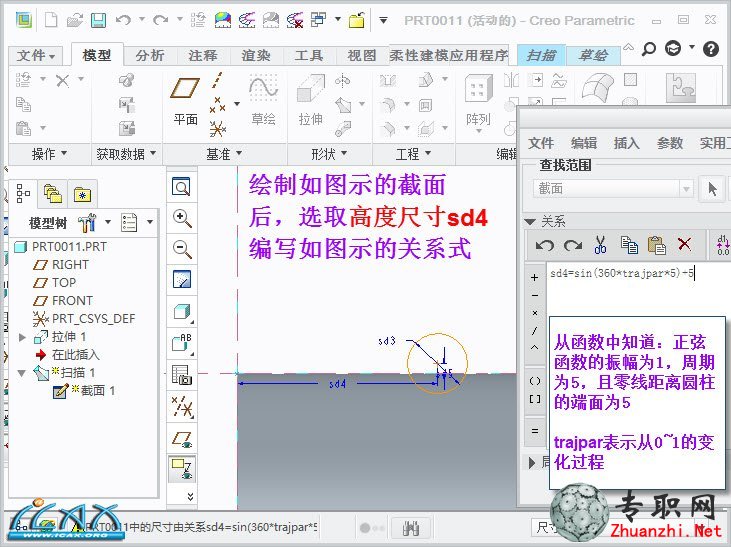731x547 pixels.
Task: Click the search magnifier icon in the ribbon corner
Action: coord(648,48)
